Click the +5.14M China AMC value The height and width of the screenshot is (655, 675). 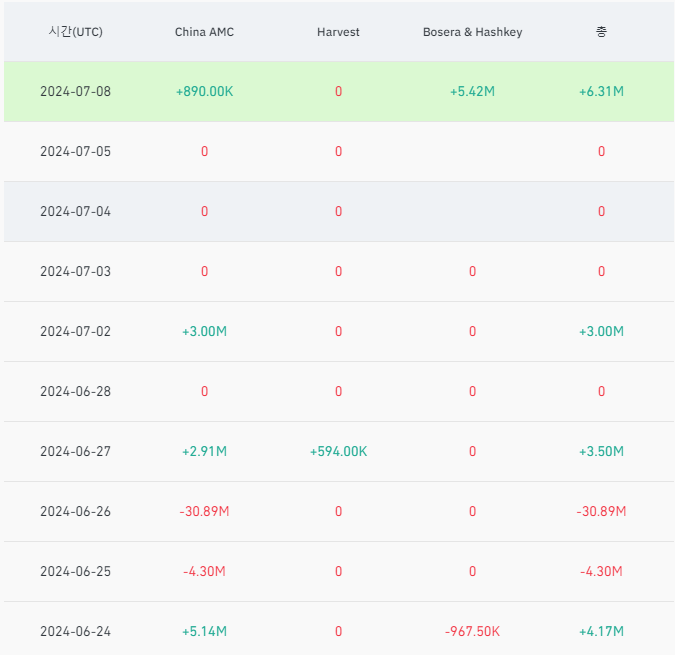(204, 631)
